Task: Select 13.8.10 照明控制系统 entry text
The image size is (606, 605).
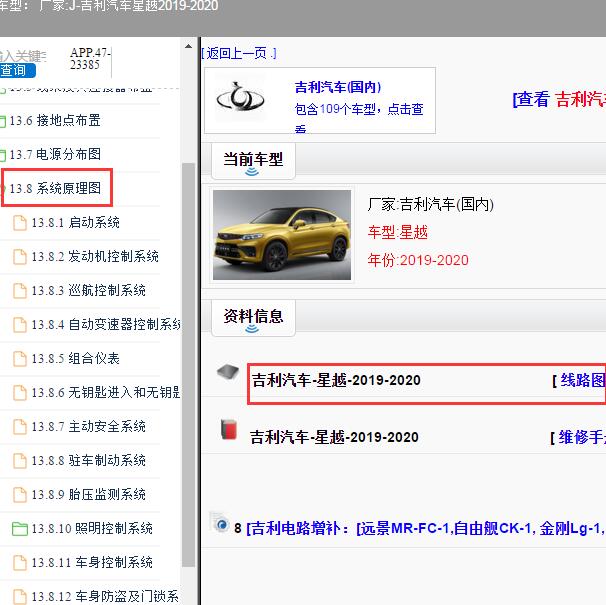Action: coord(92,528)
